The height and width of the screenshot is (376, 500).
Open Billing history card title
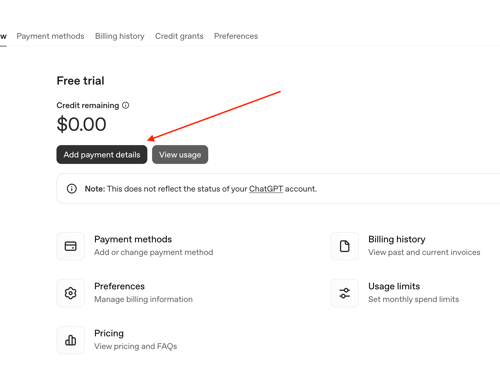(x=397, y=239)
